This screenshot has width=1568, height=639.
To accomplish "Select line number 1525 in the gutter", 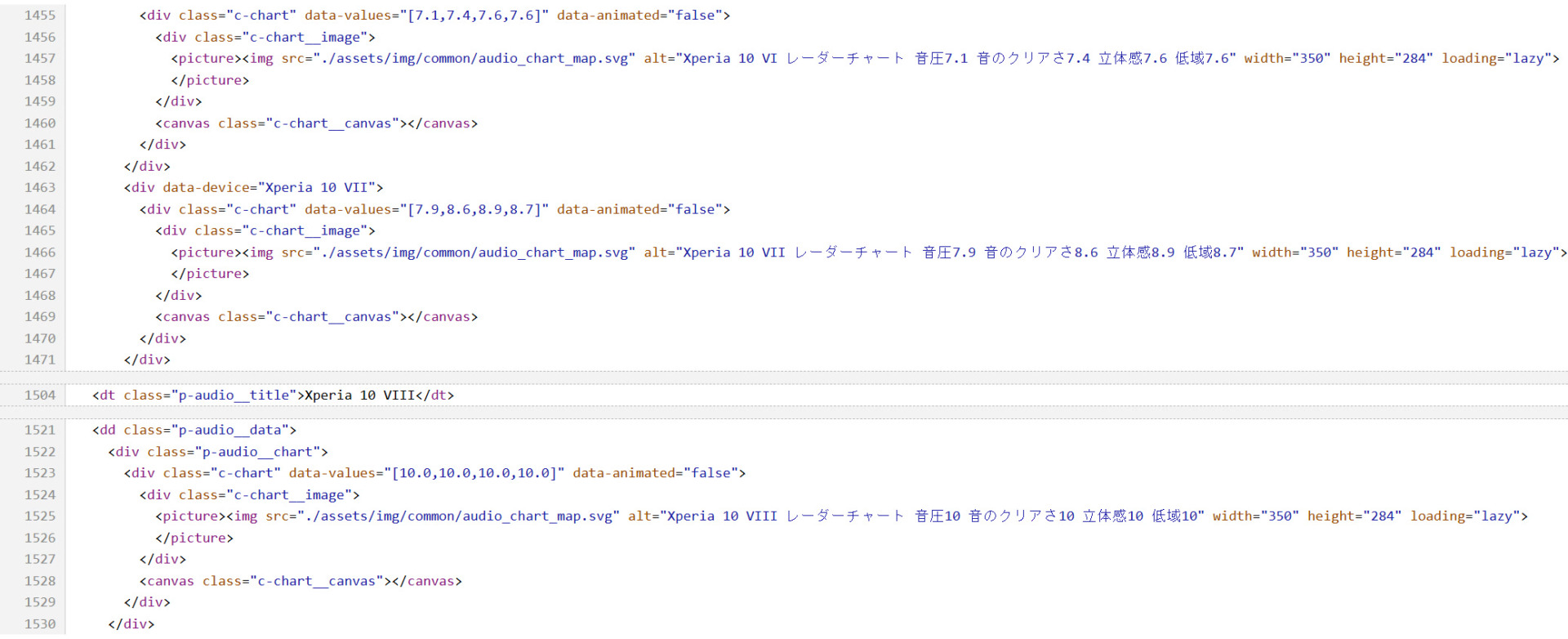I will click(40, 516).
